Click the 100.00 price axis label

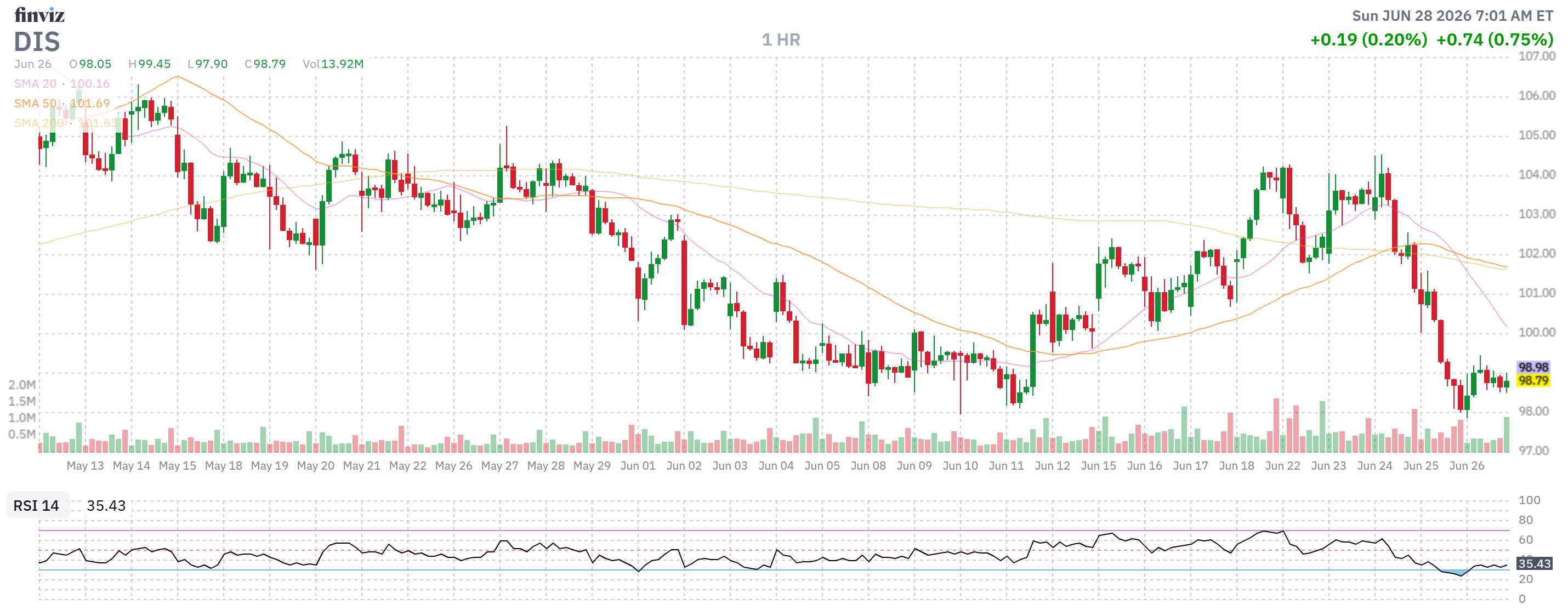point(1536,332)
